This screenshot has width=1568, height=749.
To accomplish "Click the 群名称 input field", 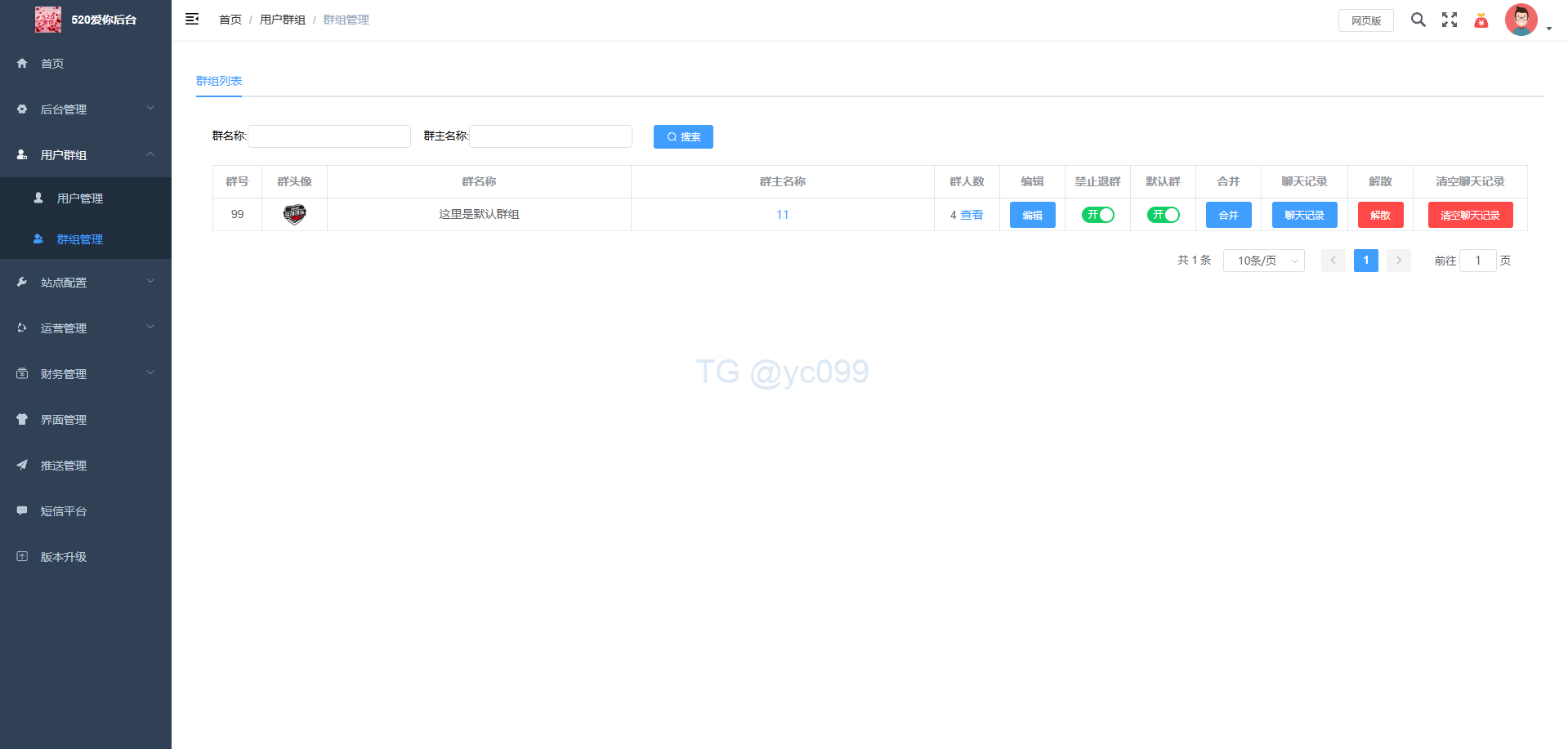I will tap(329, 136).
